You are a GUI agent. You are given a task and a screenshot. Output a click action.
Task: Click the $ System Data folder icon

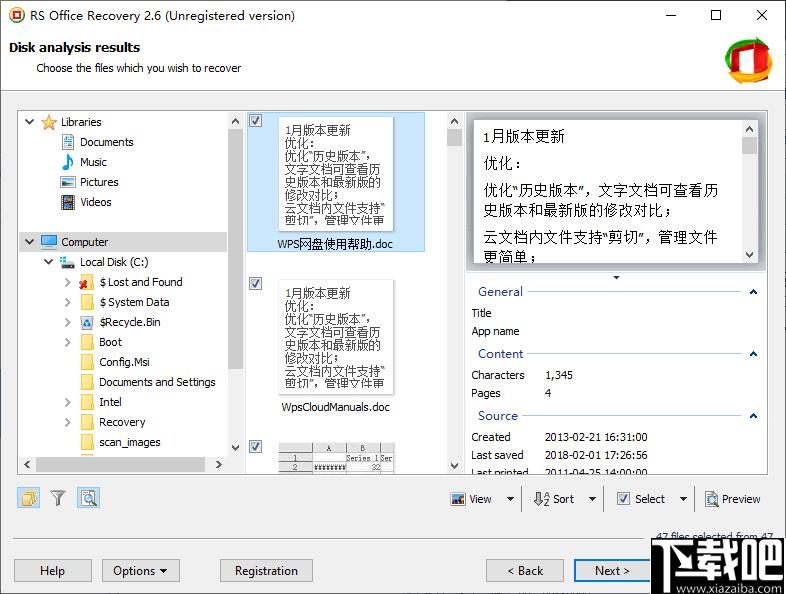[87, 302]
